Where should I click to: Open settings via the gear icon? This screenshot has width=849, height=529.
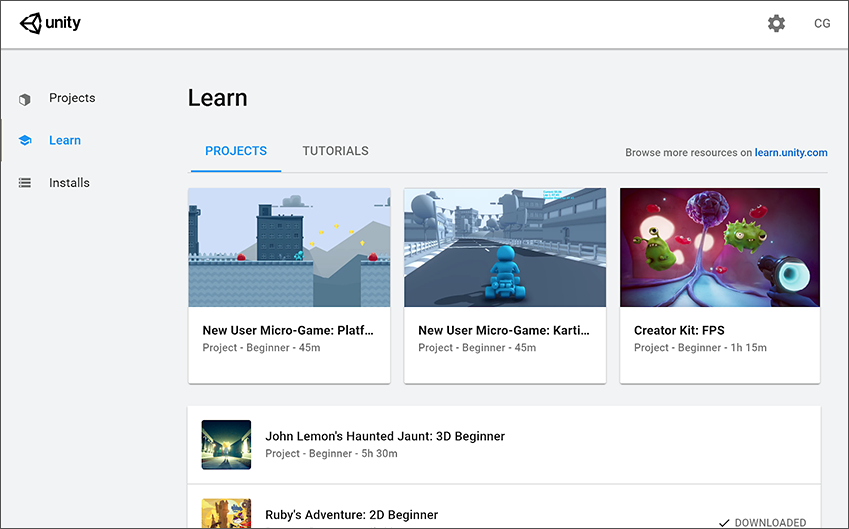(x=776, y=23)
